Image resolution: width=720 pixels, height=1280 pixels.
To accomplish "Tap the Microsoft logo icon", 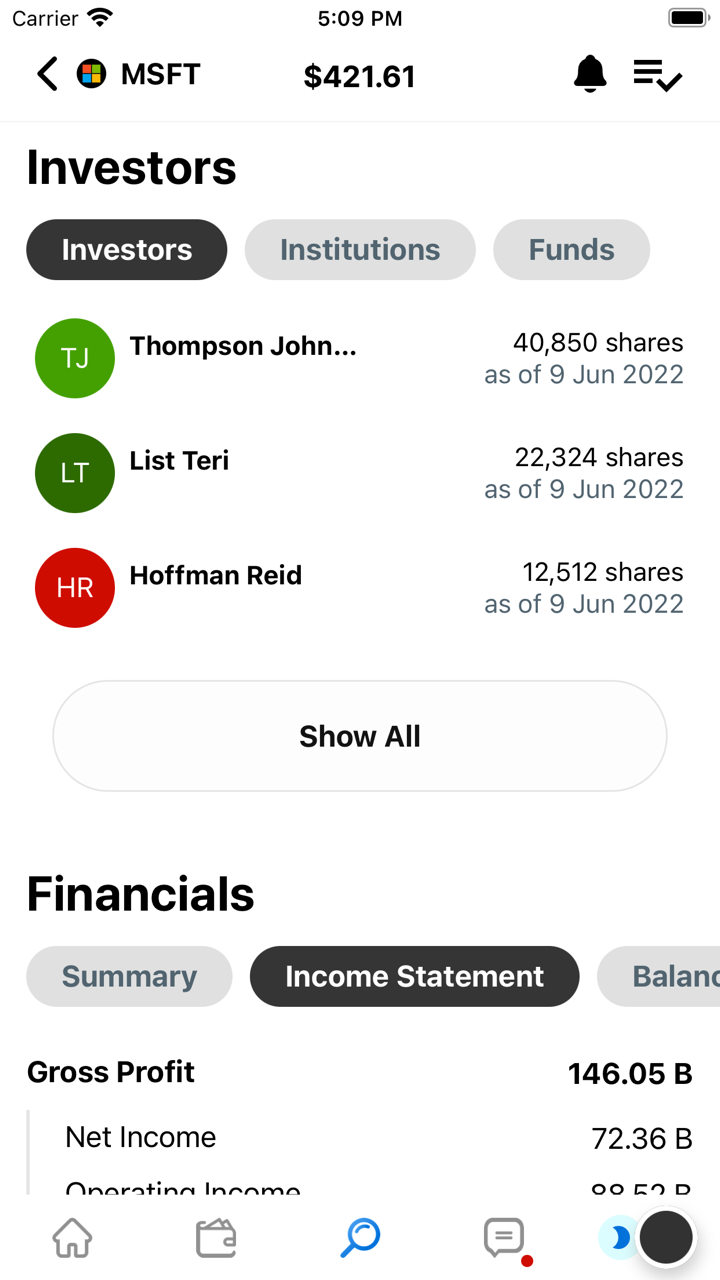I will pyautogui.click(x=92, y=75).
